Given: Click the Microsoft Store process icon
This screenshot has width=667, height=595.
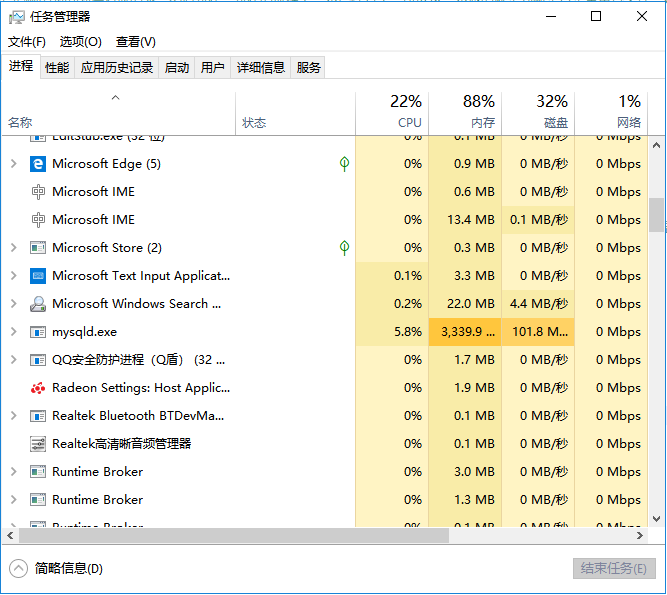Looking at the screenshot, I should (38, 248).
